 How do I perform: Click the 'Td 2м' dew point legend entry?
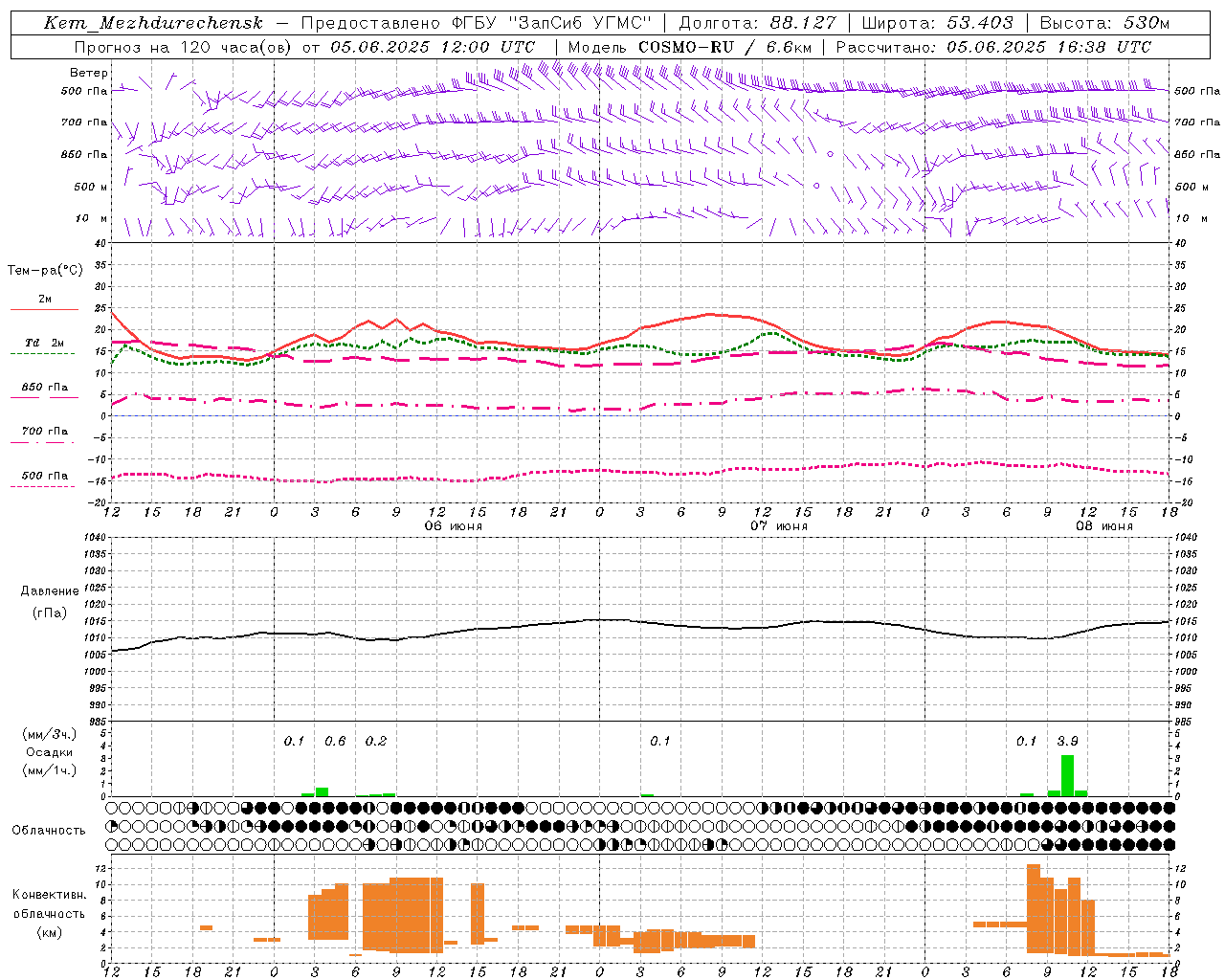point(44,343)
